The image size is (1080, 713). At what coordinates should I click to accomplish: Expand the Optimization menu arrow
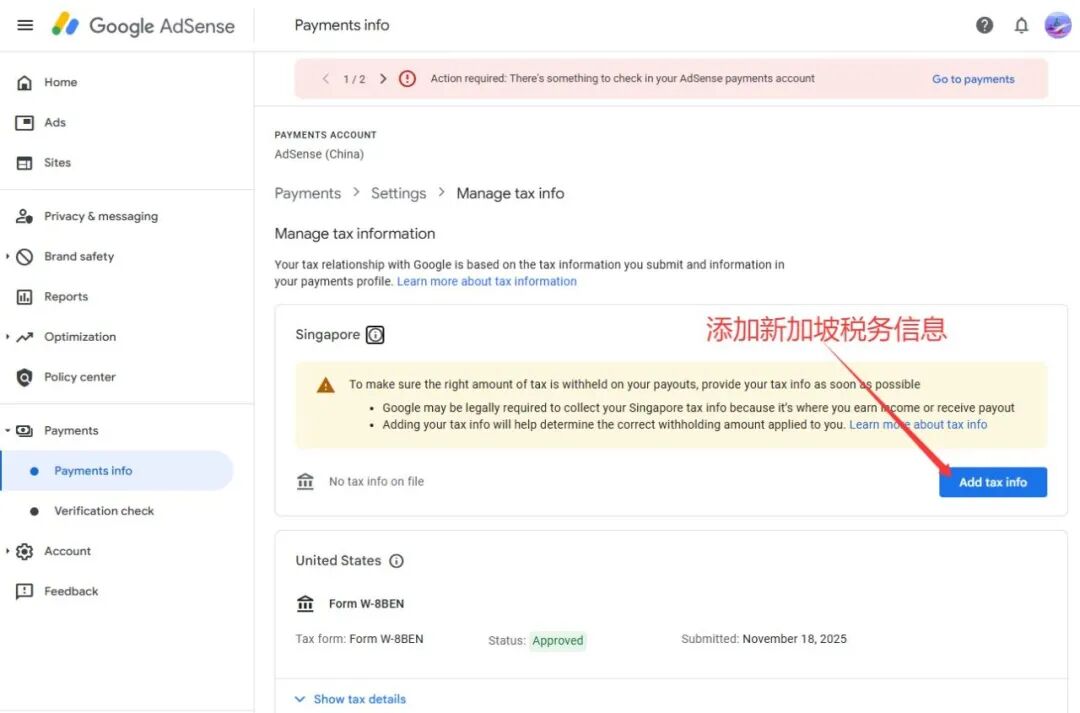point(8,337)
